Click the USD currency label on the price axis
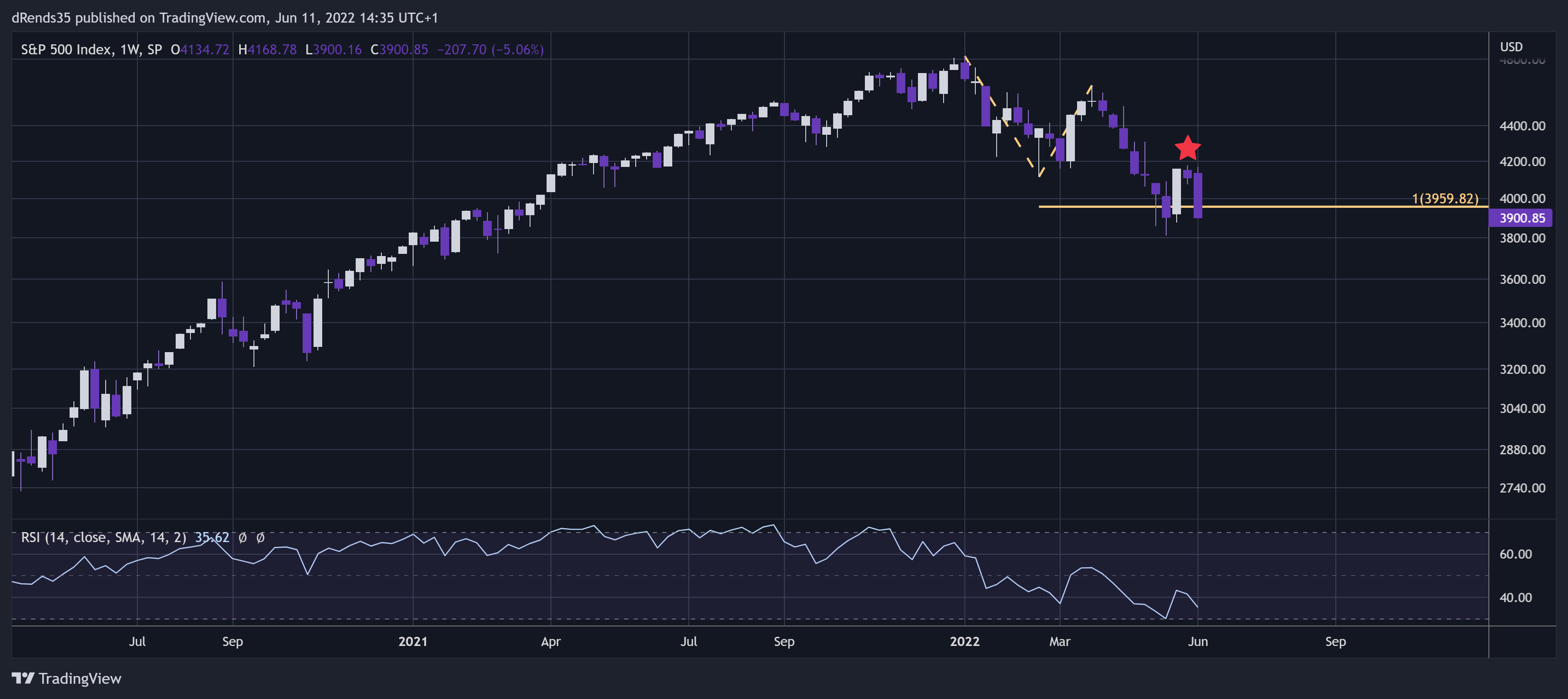This screenshot has width=1568, height=699. (x=1511, y=47)
